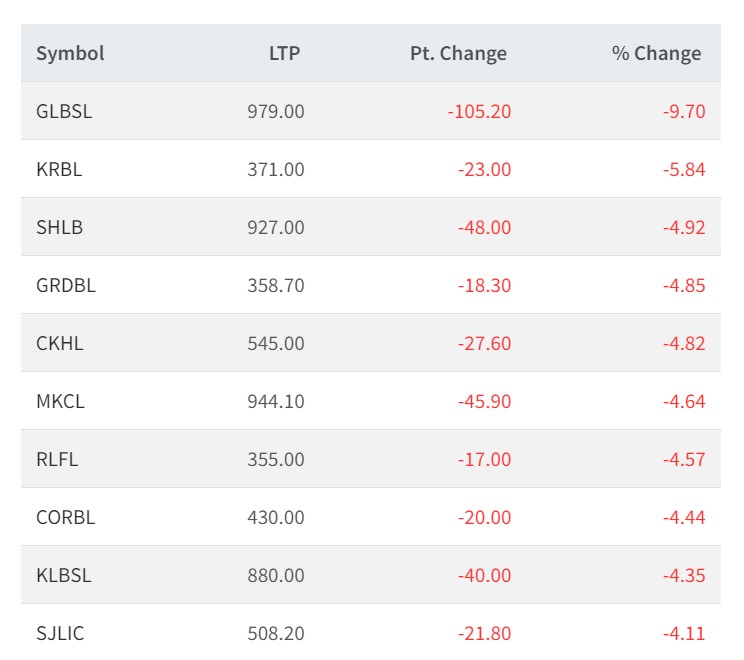Image resolution: width=744 pixels, height=660 pixels.
Task: Click the SJLIC symbol
Action: point(60,634)
